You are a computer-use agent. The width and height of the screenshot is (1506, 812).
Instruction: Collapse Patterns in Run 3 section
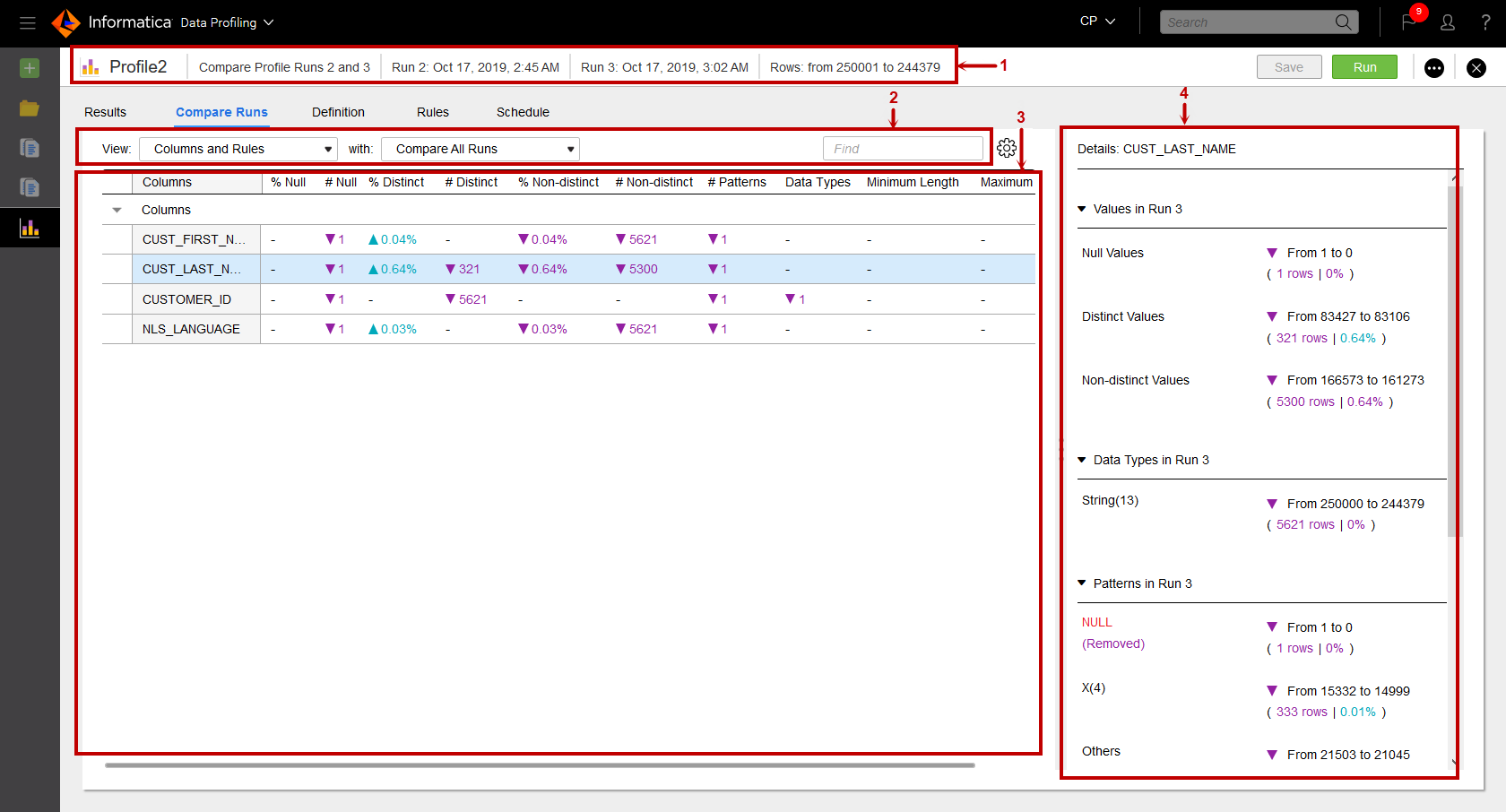click(1082, 583)
